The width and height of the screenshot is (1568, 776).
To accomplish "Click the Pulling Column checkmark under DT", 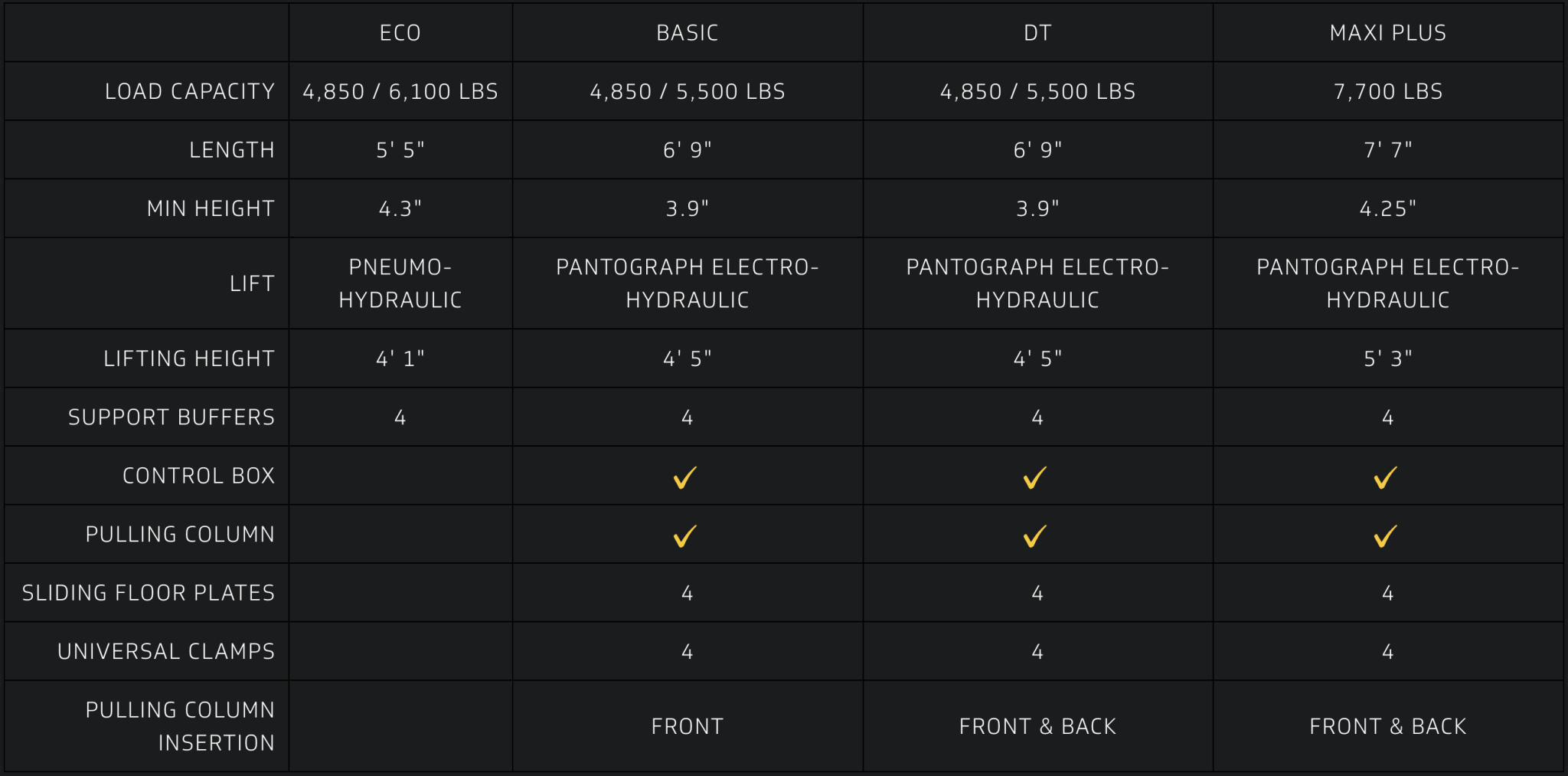I will coord(1035,535).
